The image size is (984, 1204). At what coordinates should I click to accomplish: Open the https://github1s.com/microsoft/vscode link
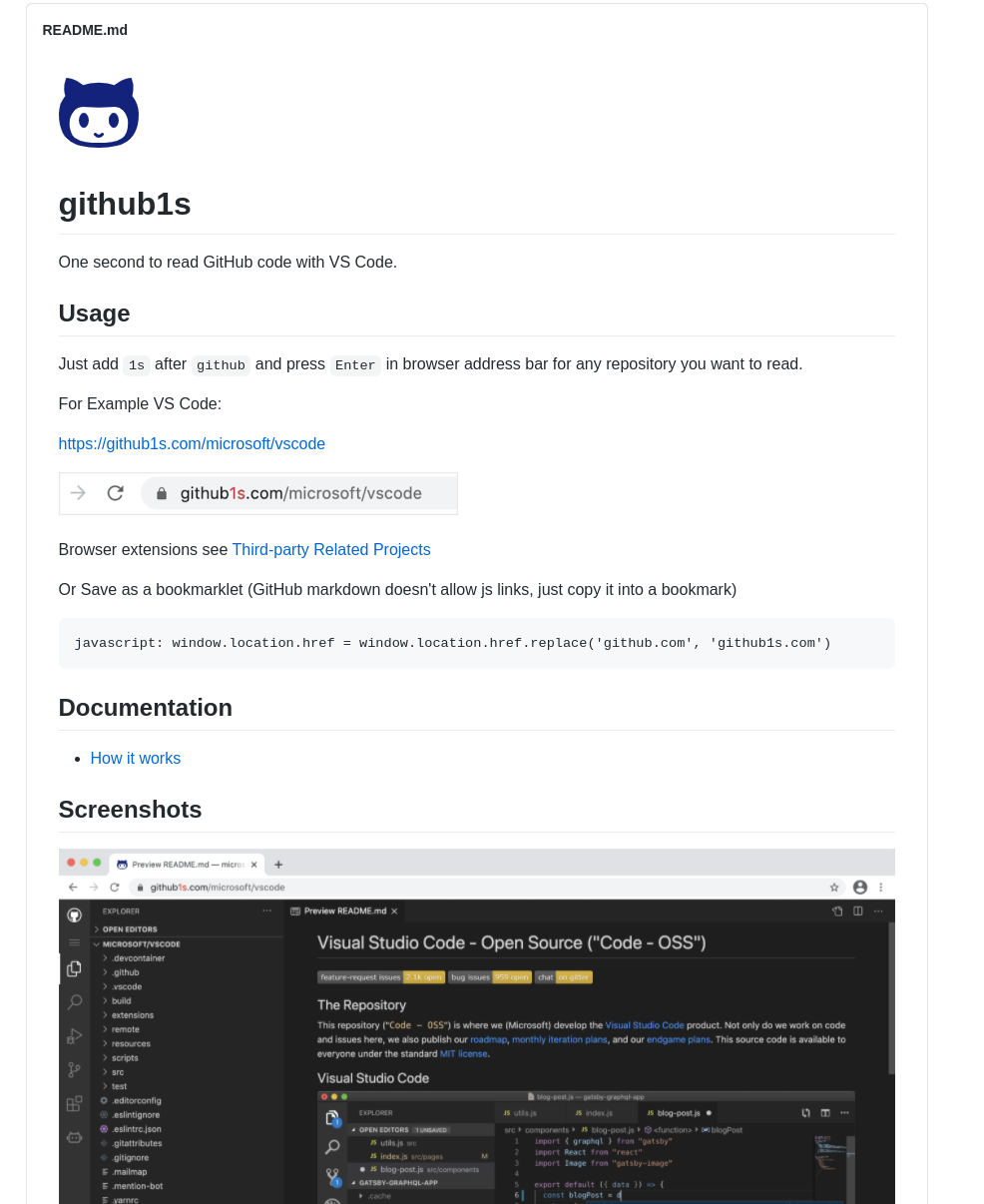pyautogui.click(x=192, y=443)
